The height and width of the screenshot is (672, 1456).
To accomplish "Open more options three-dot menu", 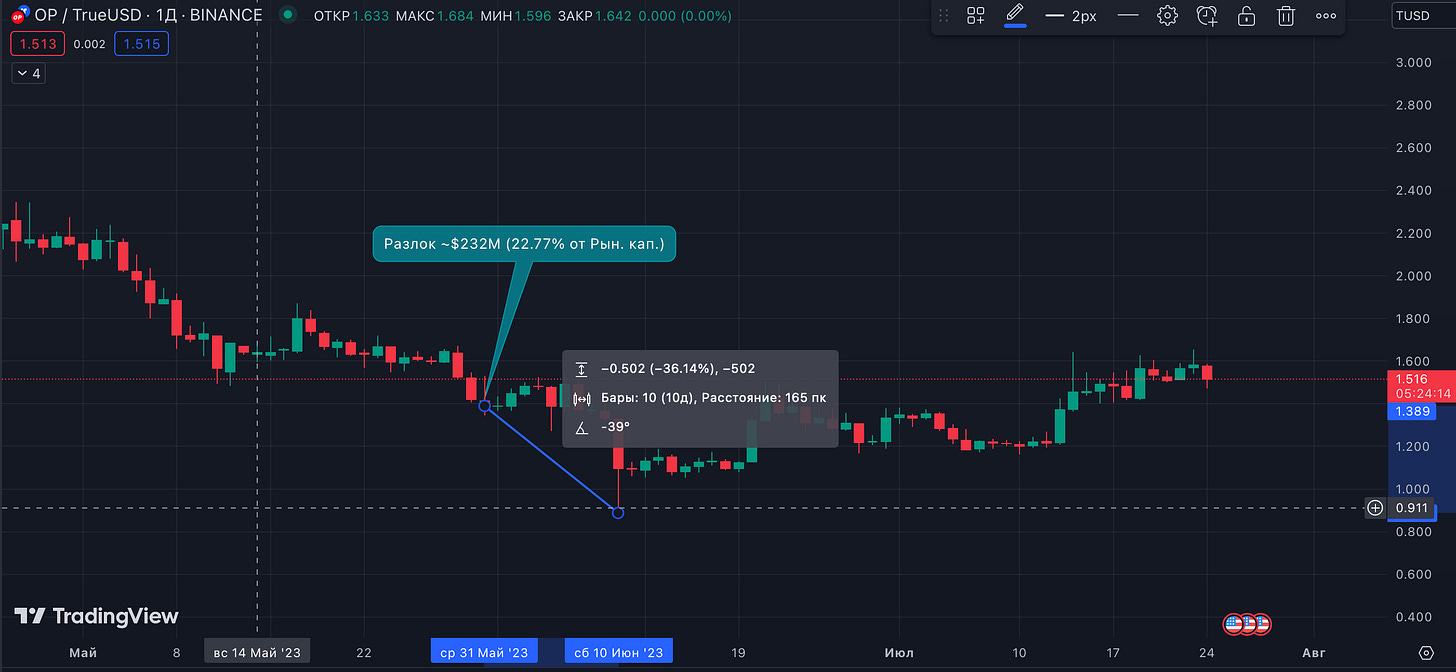I will tap(1326, 15).
